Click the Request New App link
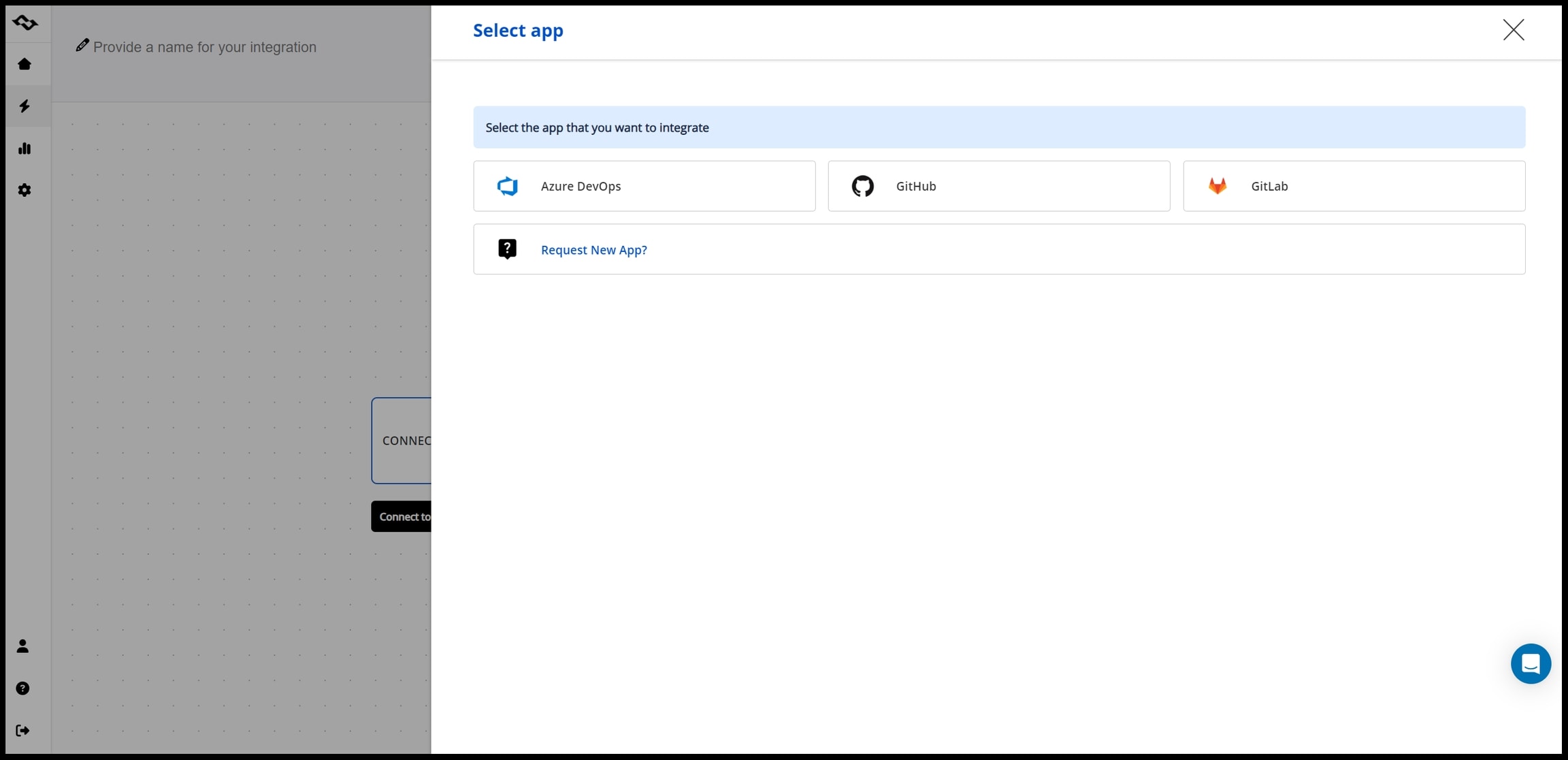The image size is (1568, 760). (593, 250)
